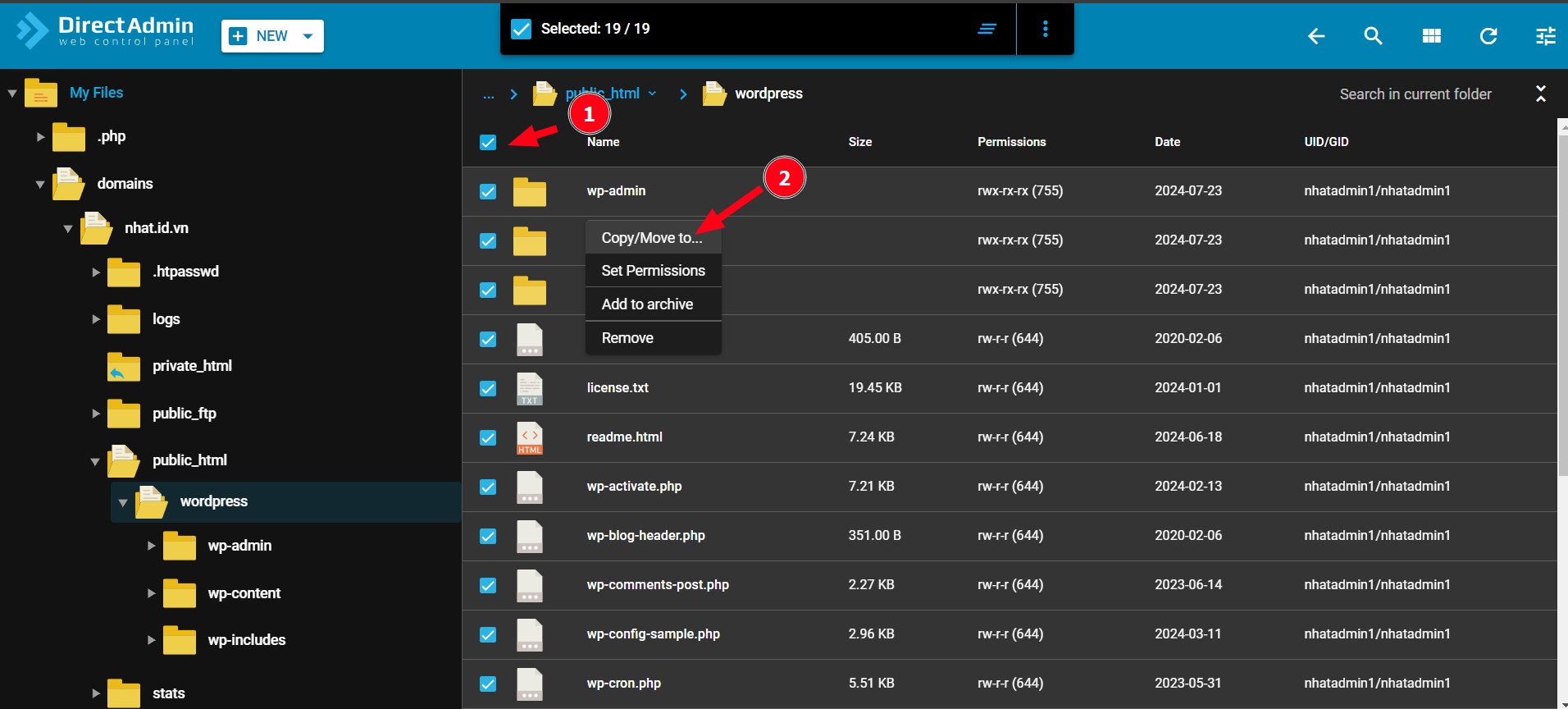Screen dimensions: 1568x709
Task: Click the file list vertical scrollbar
Action: (1562, 304)
